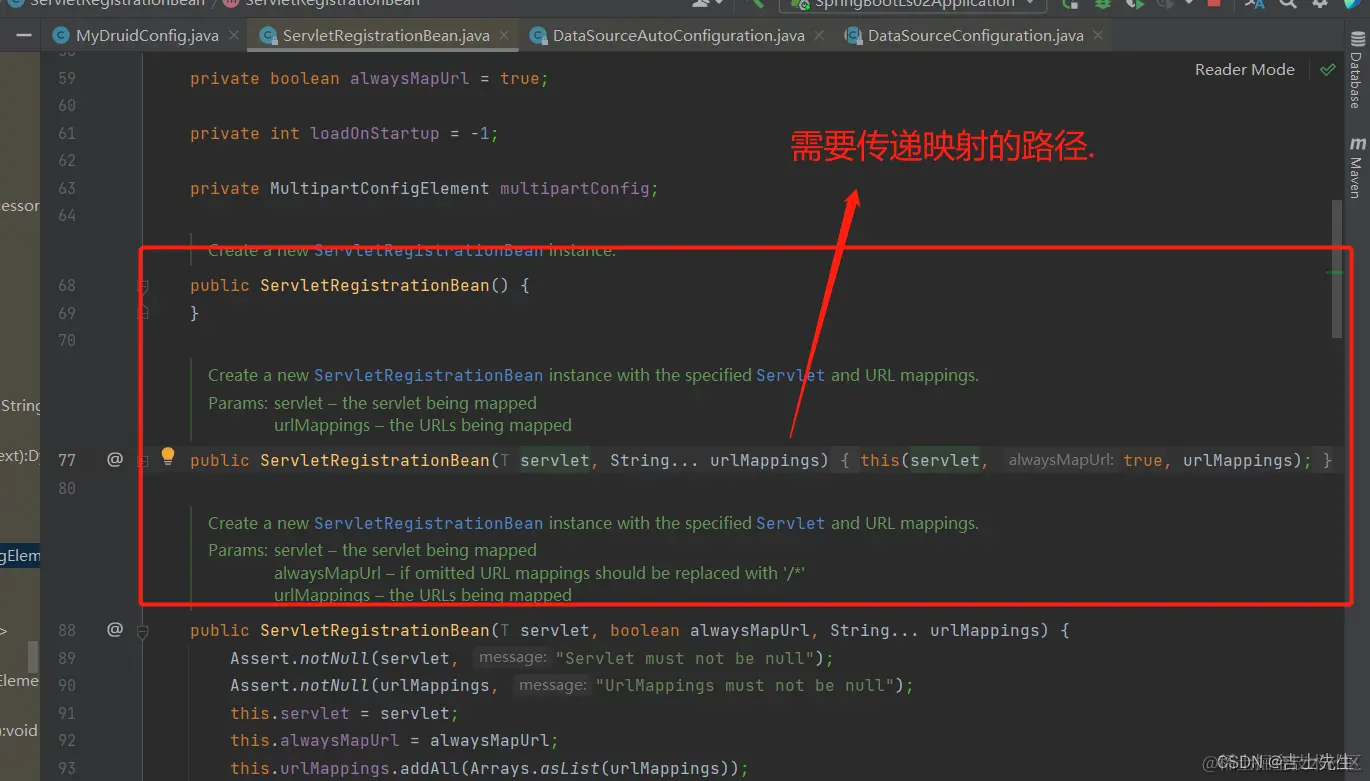Click the class icon on the DataSourceAutoConfiguration.java tab
Image resolution: width=1370 pixels, height=781 pixels.
[x=538, y=36]
